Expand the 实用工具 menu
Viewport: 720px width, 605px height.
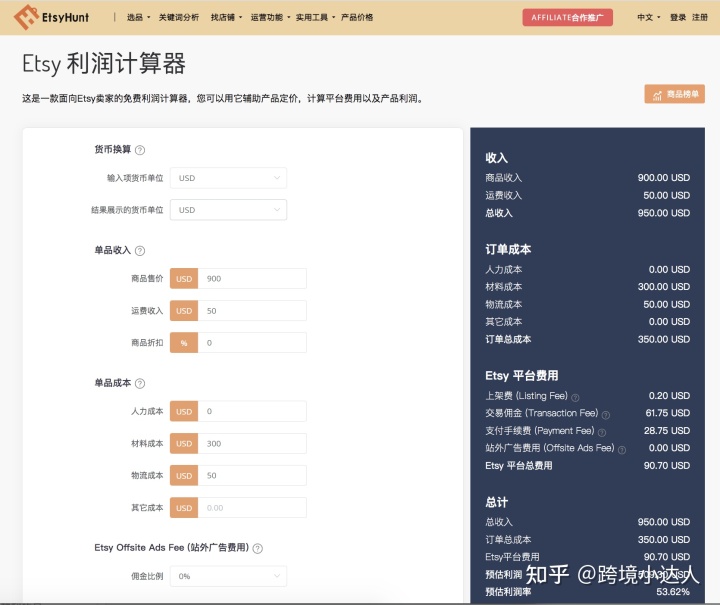[x=315, y=17]
